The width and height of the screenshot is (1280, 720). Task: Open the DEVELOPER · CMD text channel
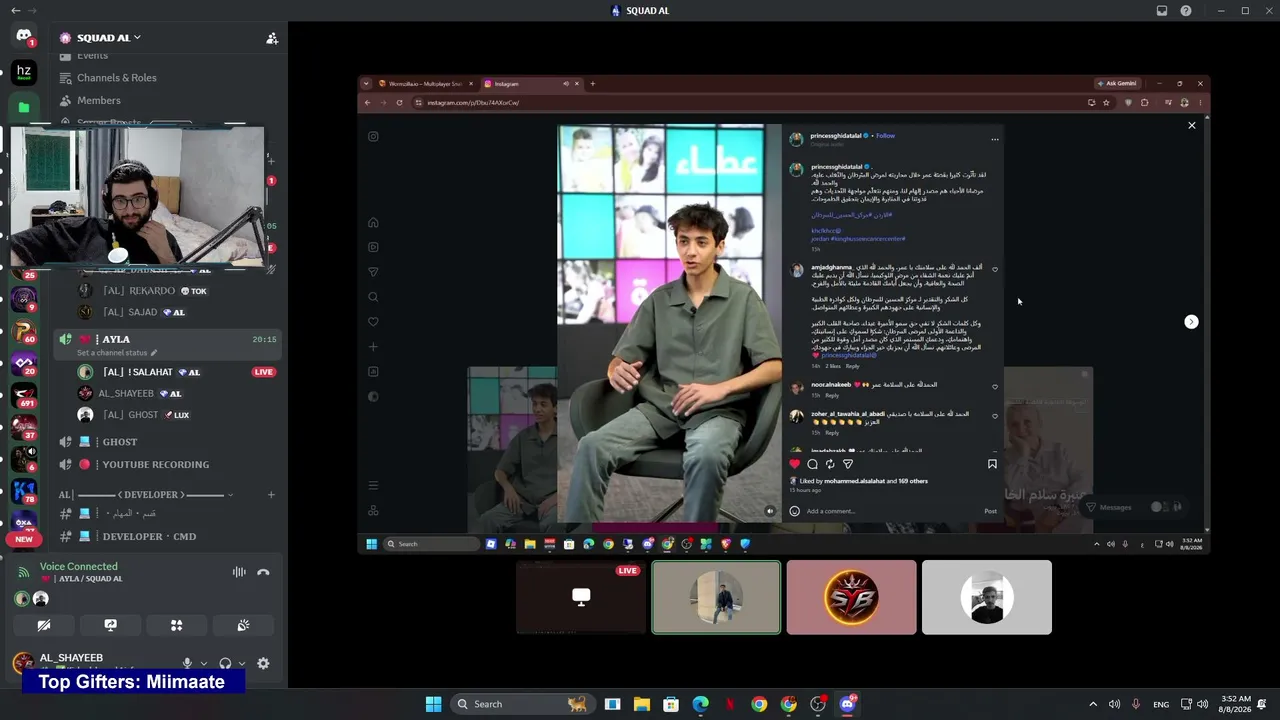[x=149, y=537]
